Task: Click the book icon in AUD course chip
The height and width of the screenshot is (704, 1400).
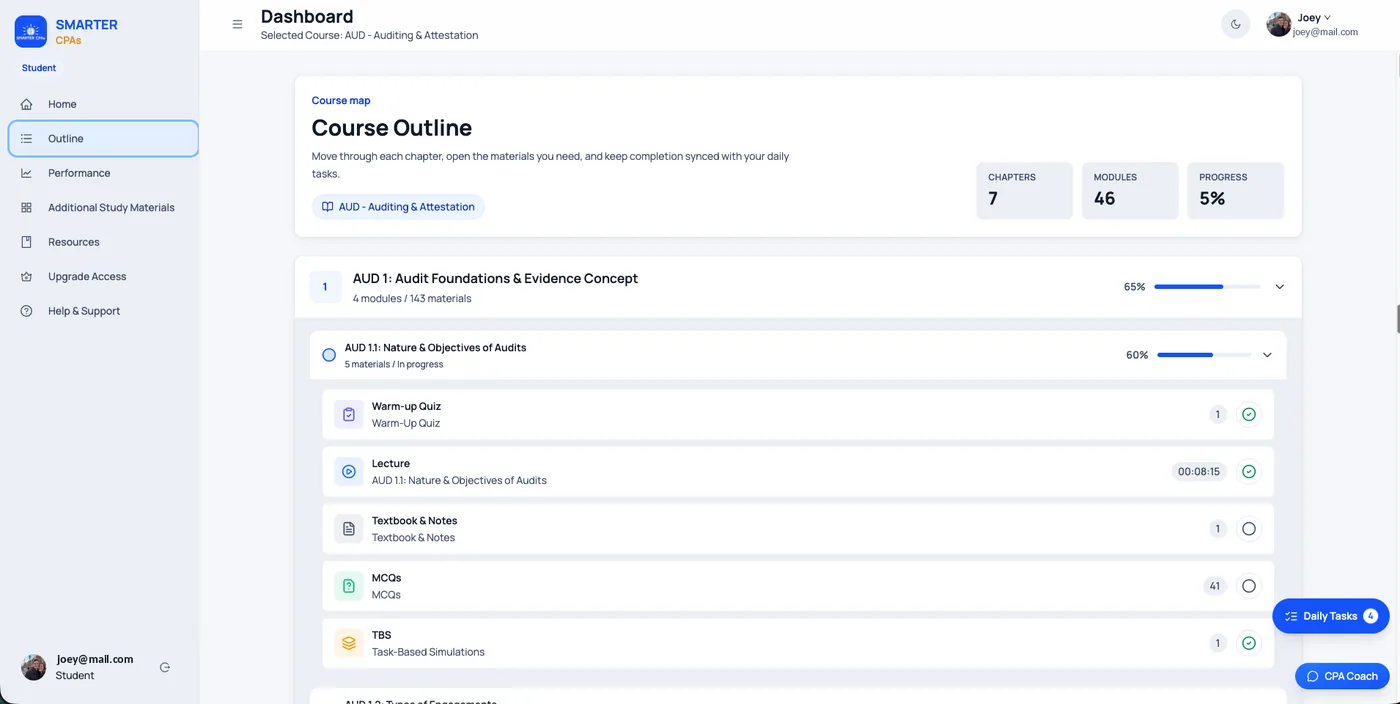Action: coord(327,207)
